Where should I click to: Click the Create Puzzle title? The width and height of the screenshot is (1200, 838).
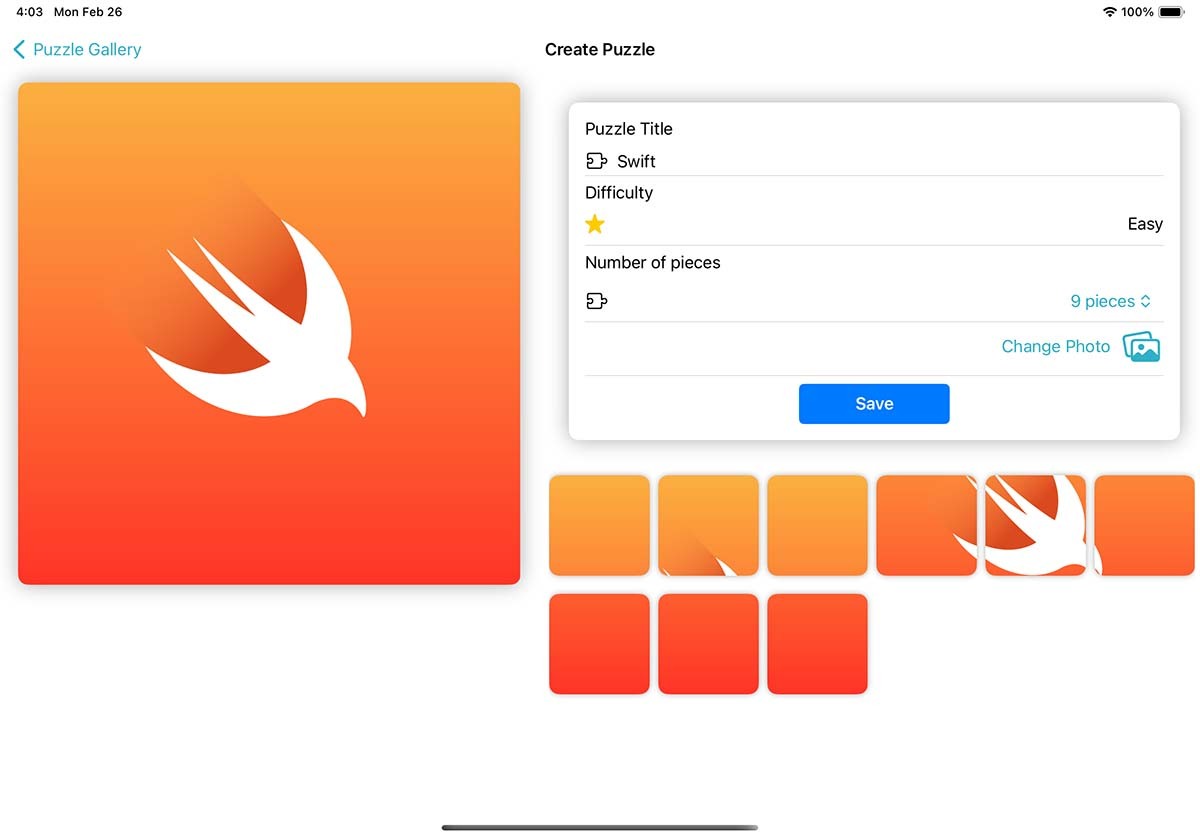click(600, 49)
